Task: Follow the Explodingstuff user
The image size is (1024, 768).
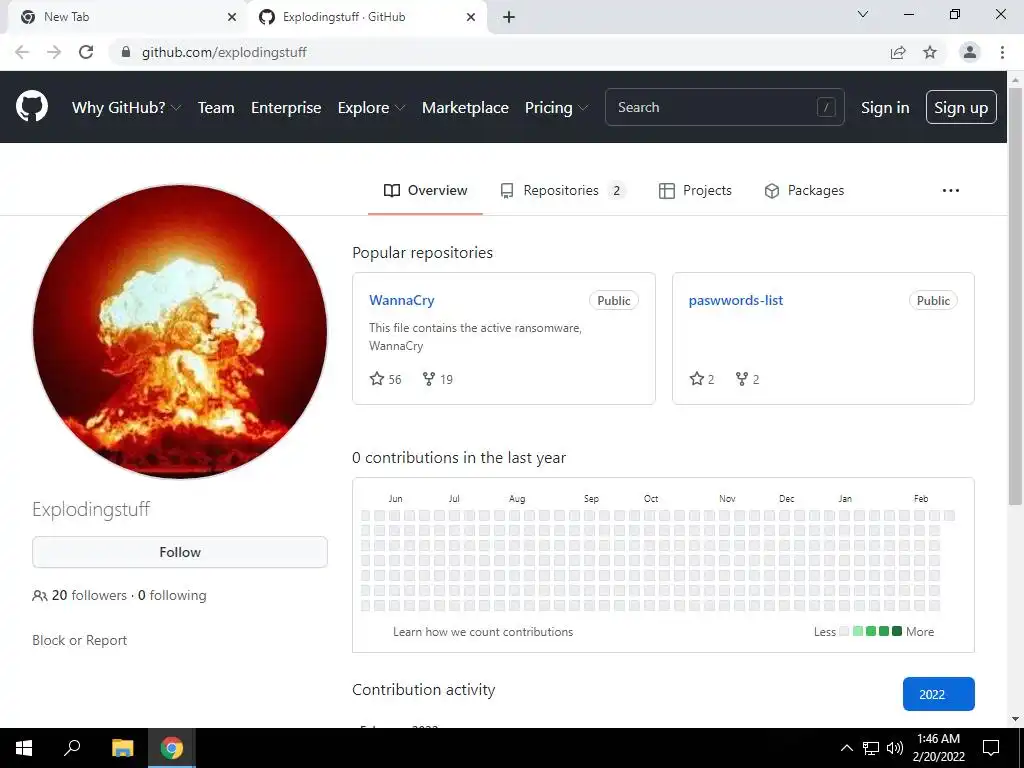Action: coord(180,552)
